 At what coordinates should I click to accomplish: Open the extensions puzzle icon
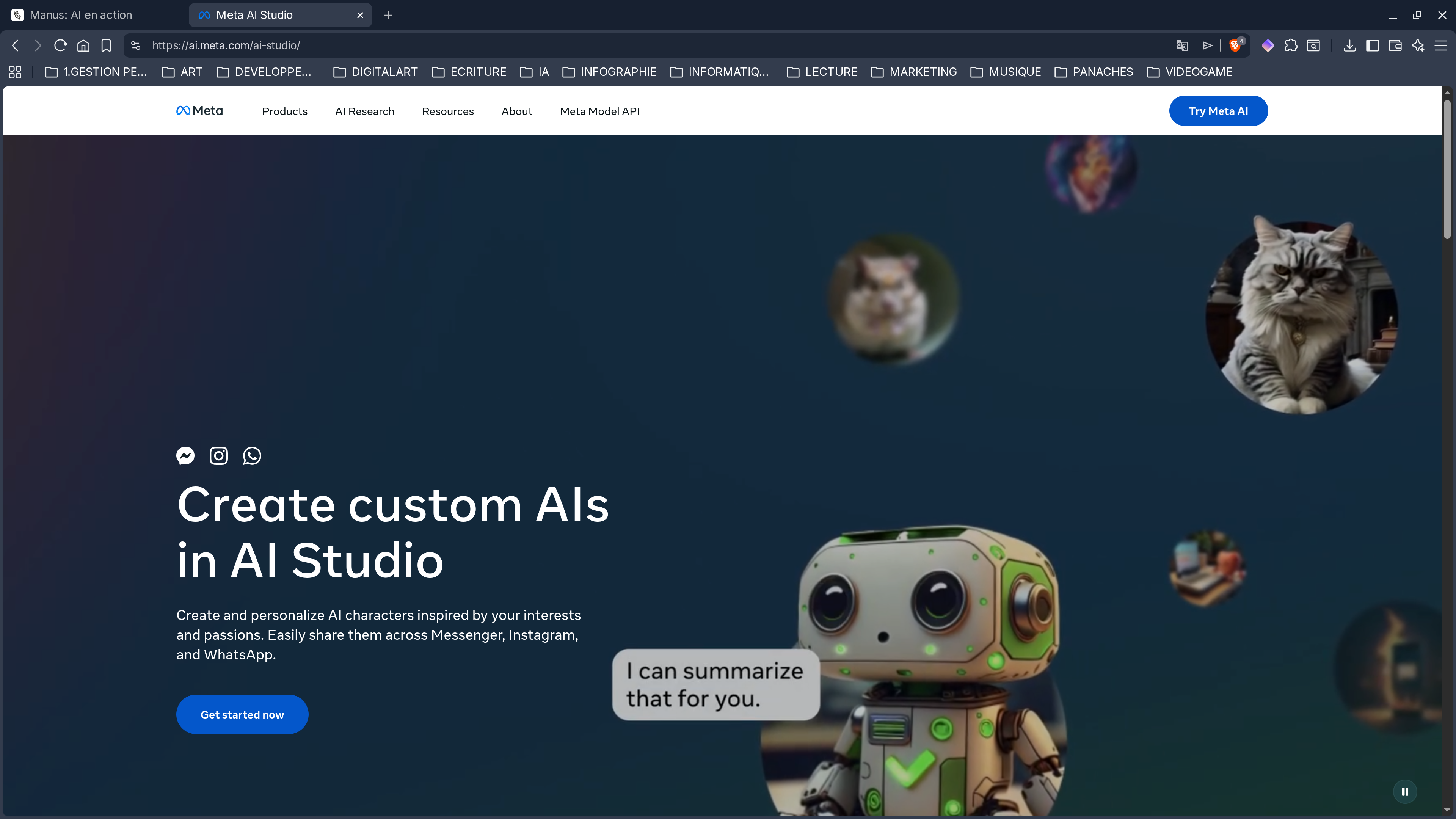(x=1291, y=45)
